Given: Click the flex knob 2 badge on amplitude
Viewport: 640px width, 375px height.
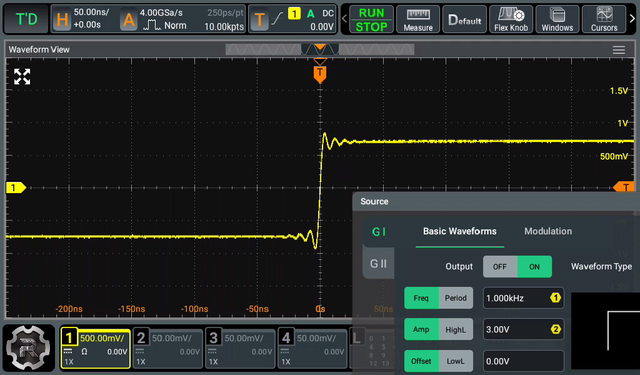Looking at the screenshot, I should (555, 329).
